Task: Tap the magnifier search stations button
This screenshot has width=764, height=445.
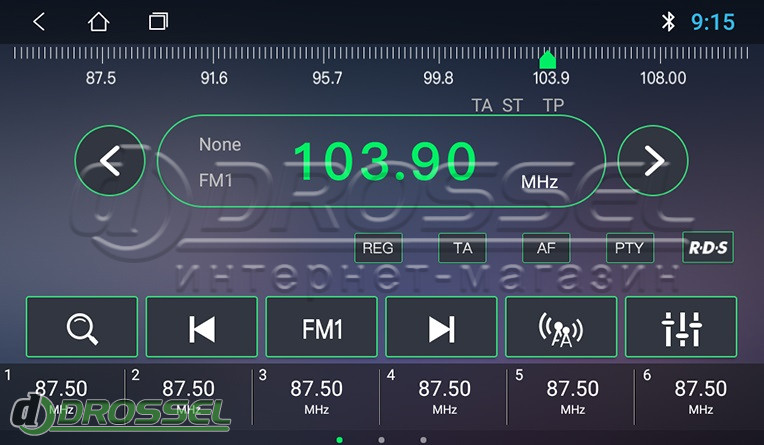Action: pos(81,327)
